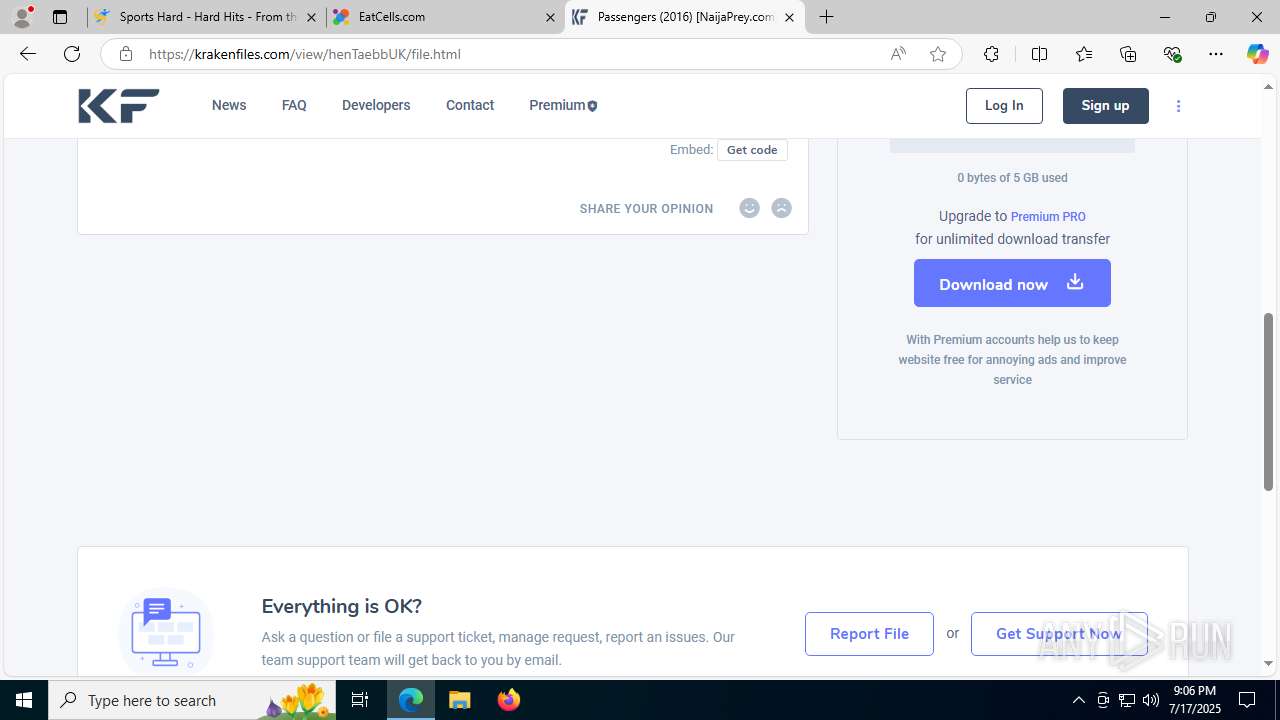Open the tab actions menu icon

click(x=60, y=17)
